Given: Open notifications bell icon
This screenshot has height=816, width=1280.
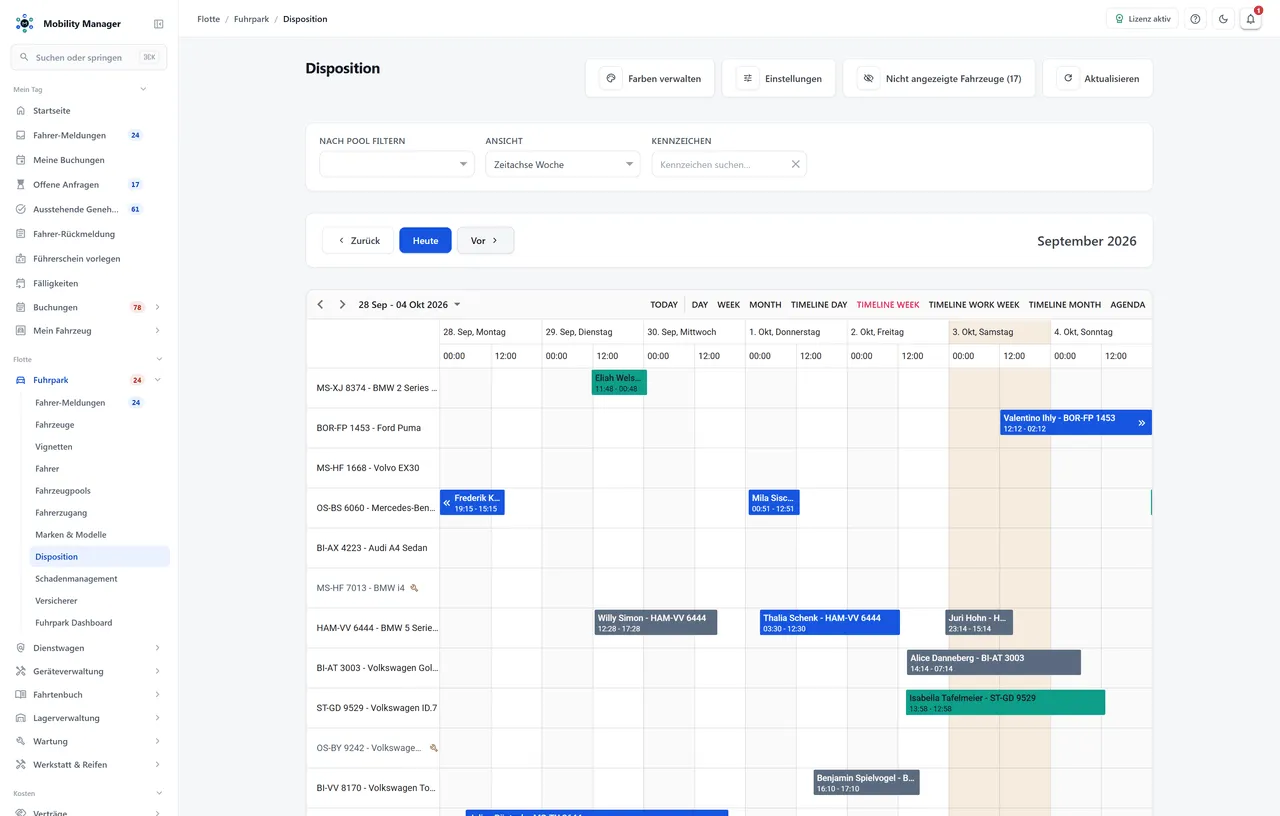Looking at the screenshot, I should pyautogui.click(x=1250, y=19).
